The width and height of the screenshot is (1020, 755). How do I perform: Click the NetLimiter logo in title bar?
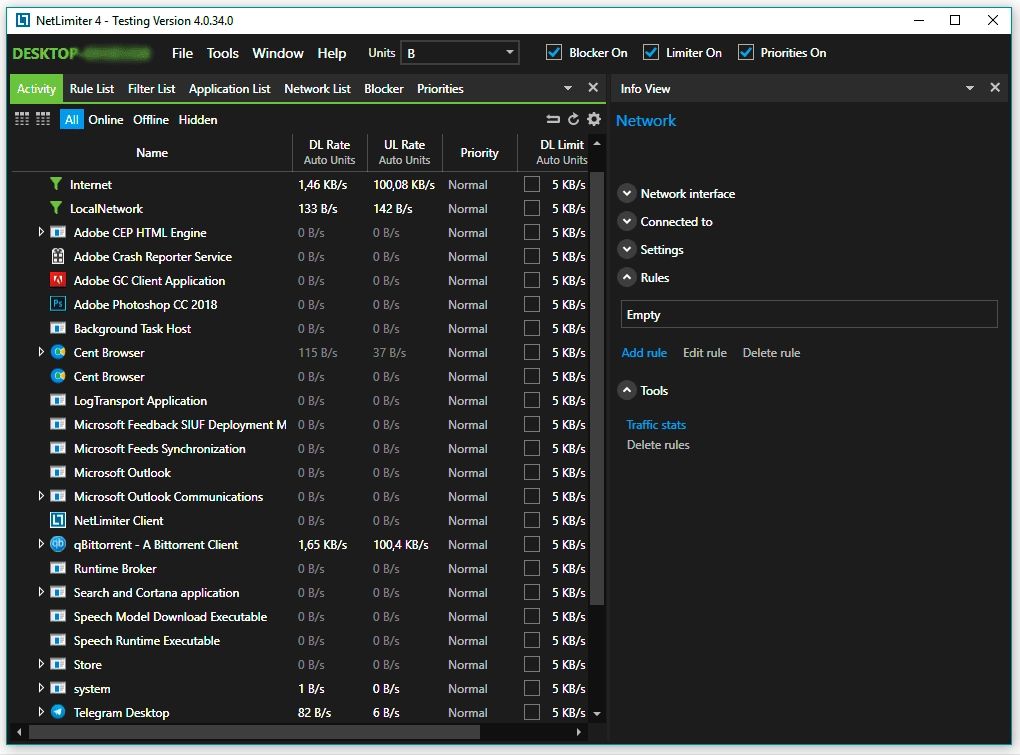point(23,20)
